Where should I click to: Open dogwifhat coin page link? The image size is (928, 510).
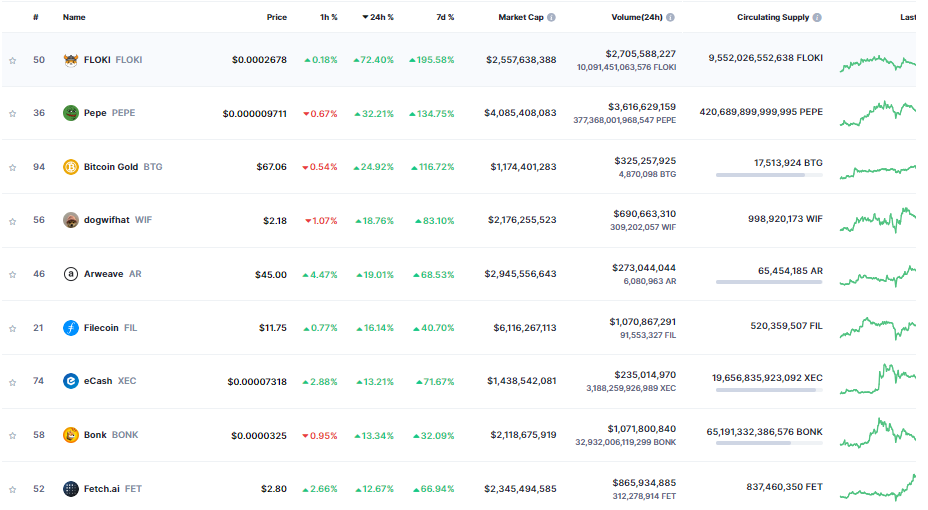(x=118, y=220)
